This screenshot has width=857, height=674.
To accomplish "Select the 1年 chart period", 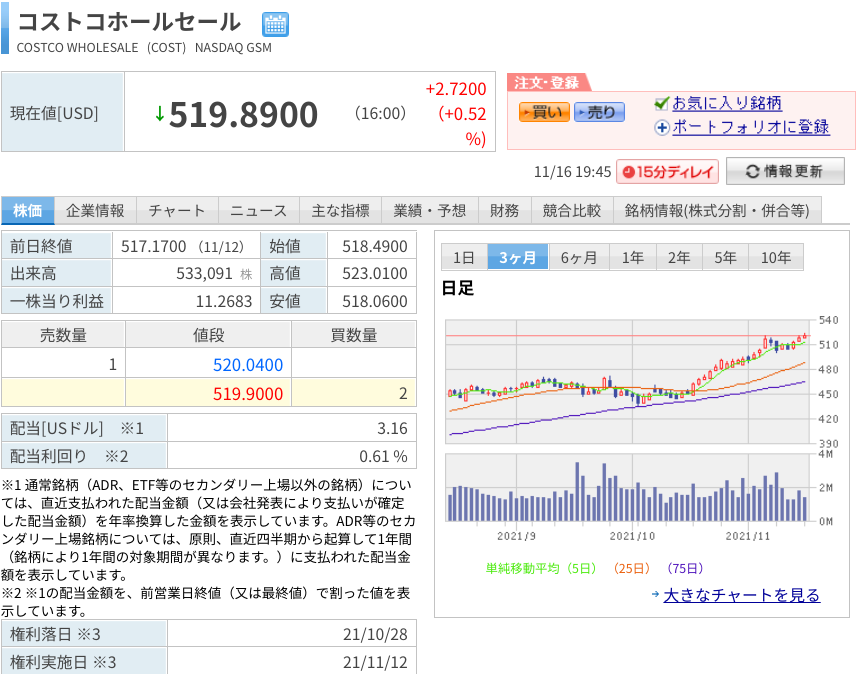I will (x=632, y=257).
